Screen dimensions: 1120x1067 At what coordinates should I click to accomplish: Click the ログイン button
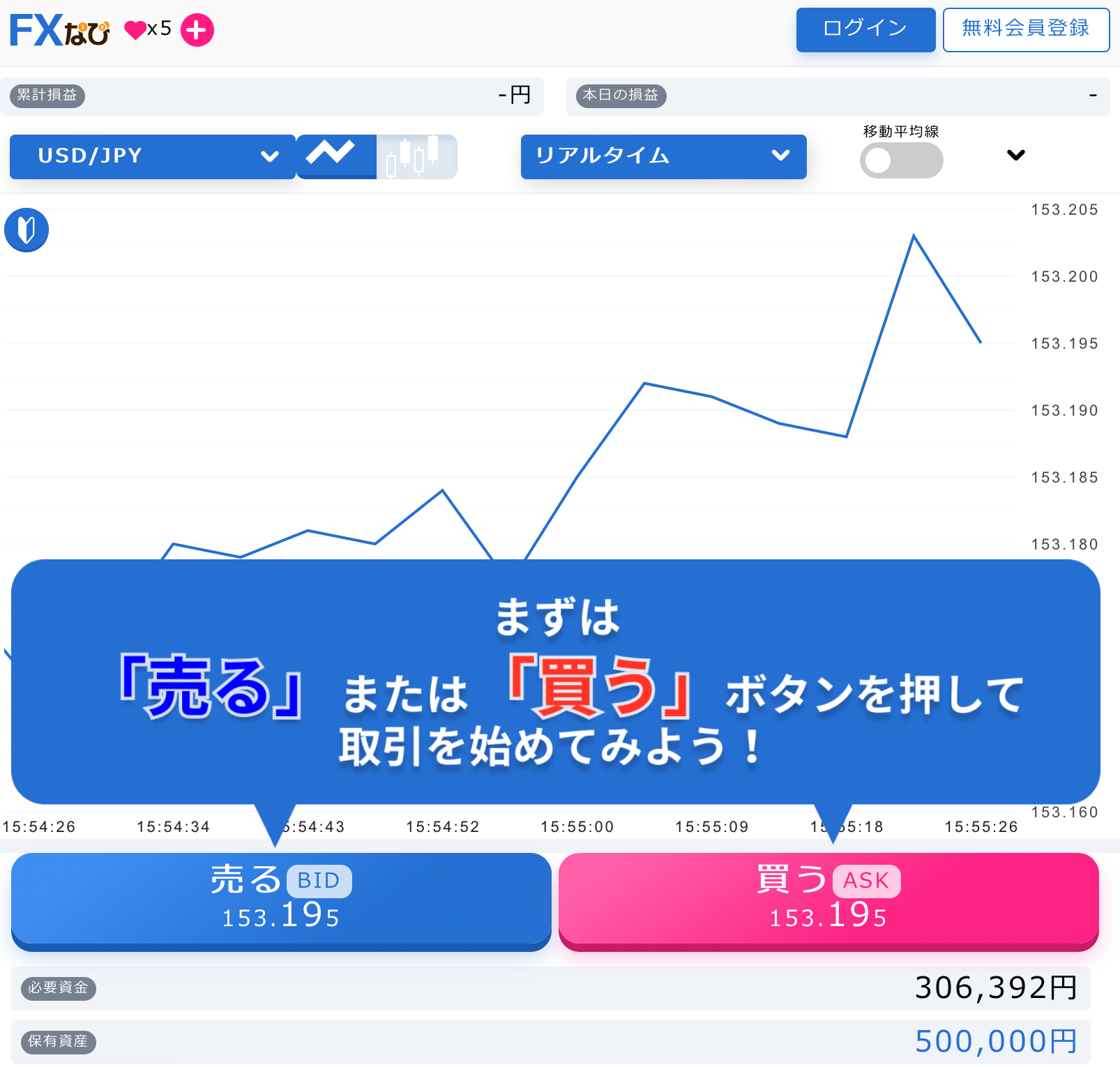coord(865,29)
